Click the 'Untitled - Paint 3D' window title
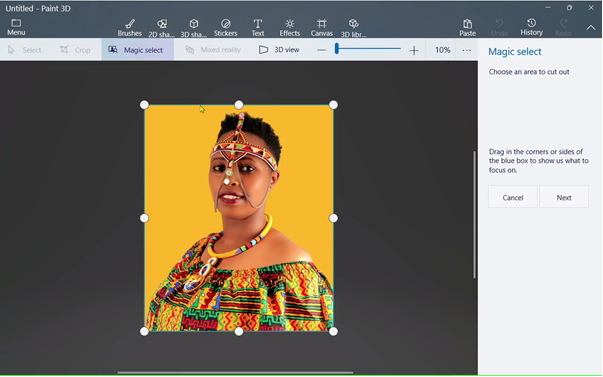The width and height of the screenshot is (603, 377). click(38, 8)
